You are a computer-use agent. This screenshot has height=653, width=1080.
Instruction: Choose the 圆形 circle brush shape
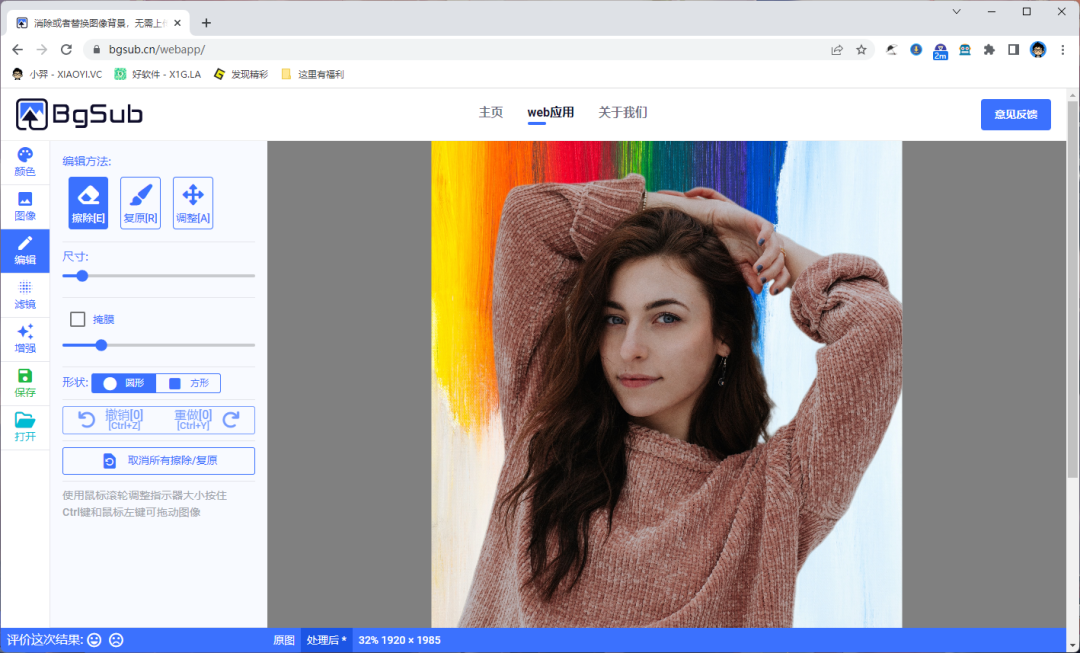click(x=124, y=383)
